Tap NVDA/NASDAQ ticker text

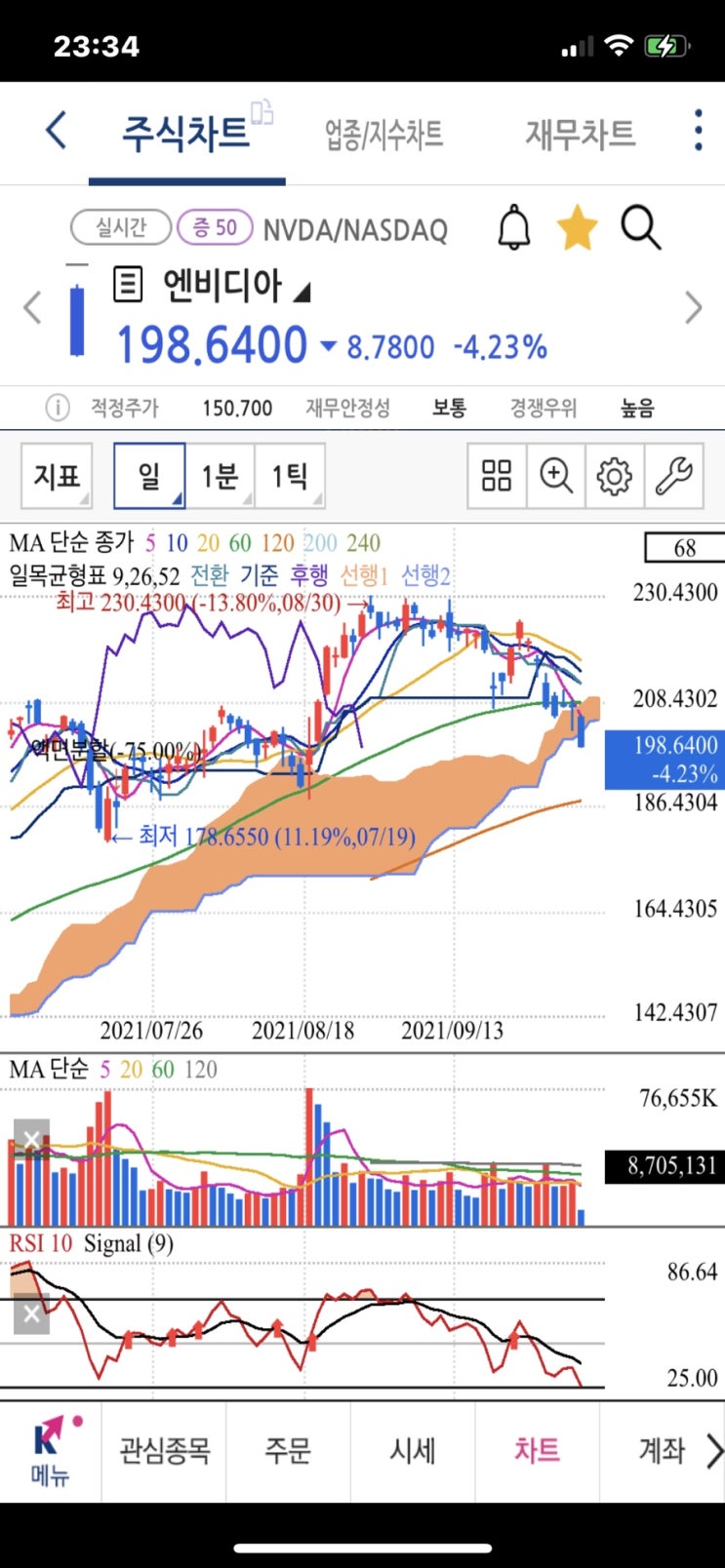coord(355,230)
